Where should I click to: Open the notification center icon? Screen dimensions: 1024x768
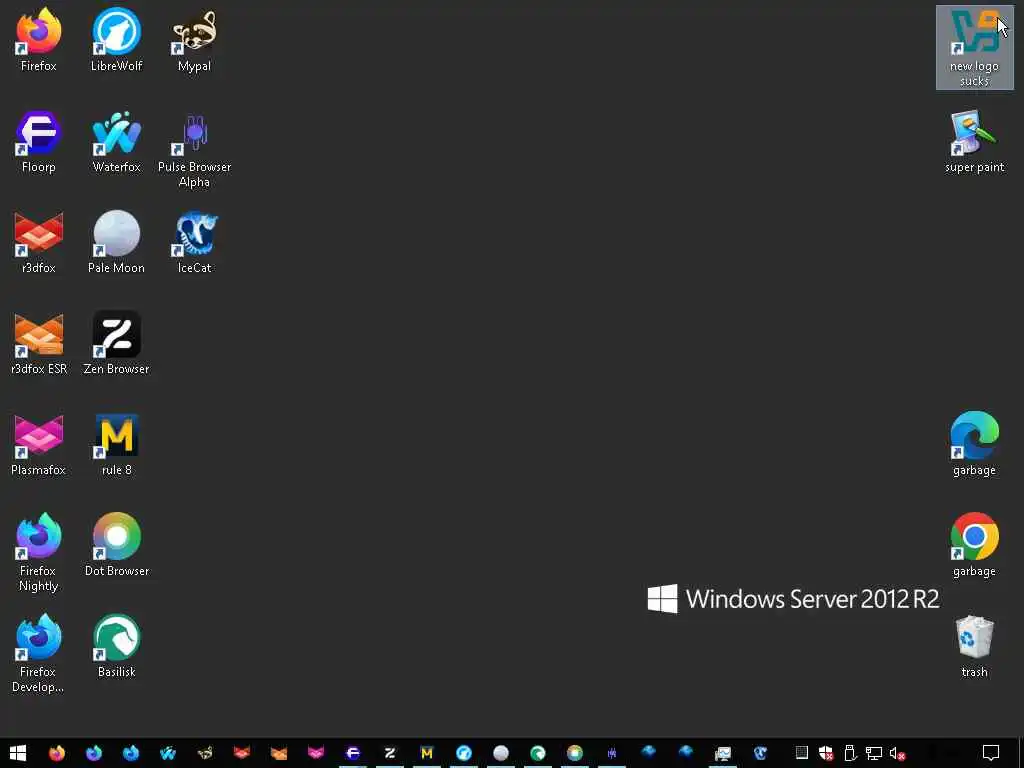pos(991,753)
